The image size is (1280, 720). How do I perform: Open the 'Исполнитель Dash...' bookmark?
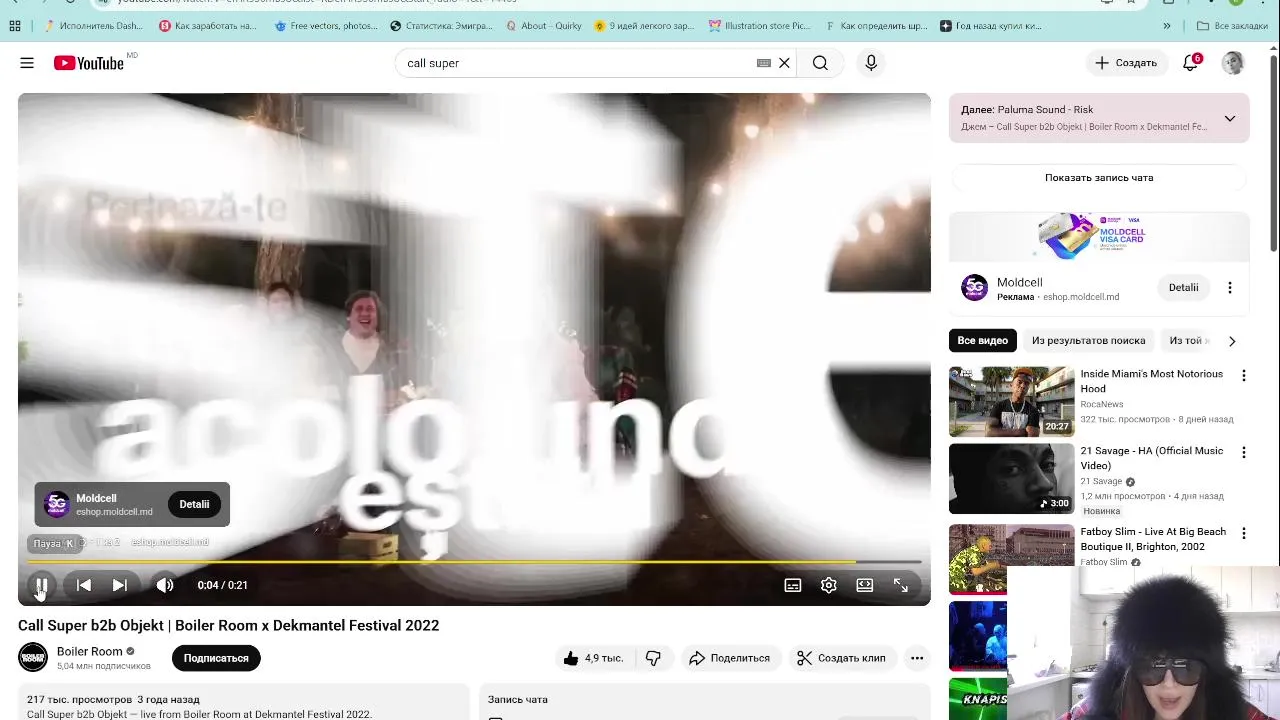pyautogui.click(x=94, y=26)
